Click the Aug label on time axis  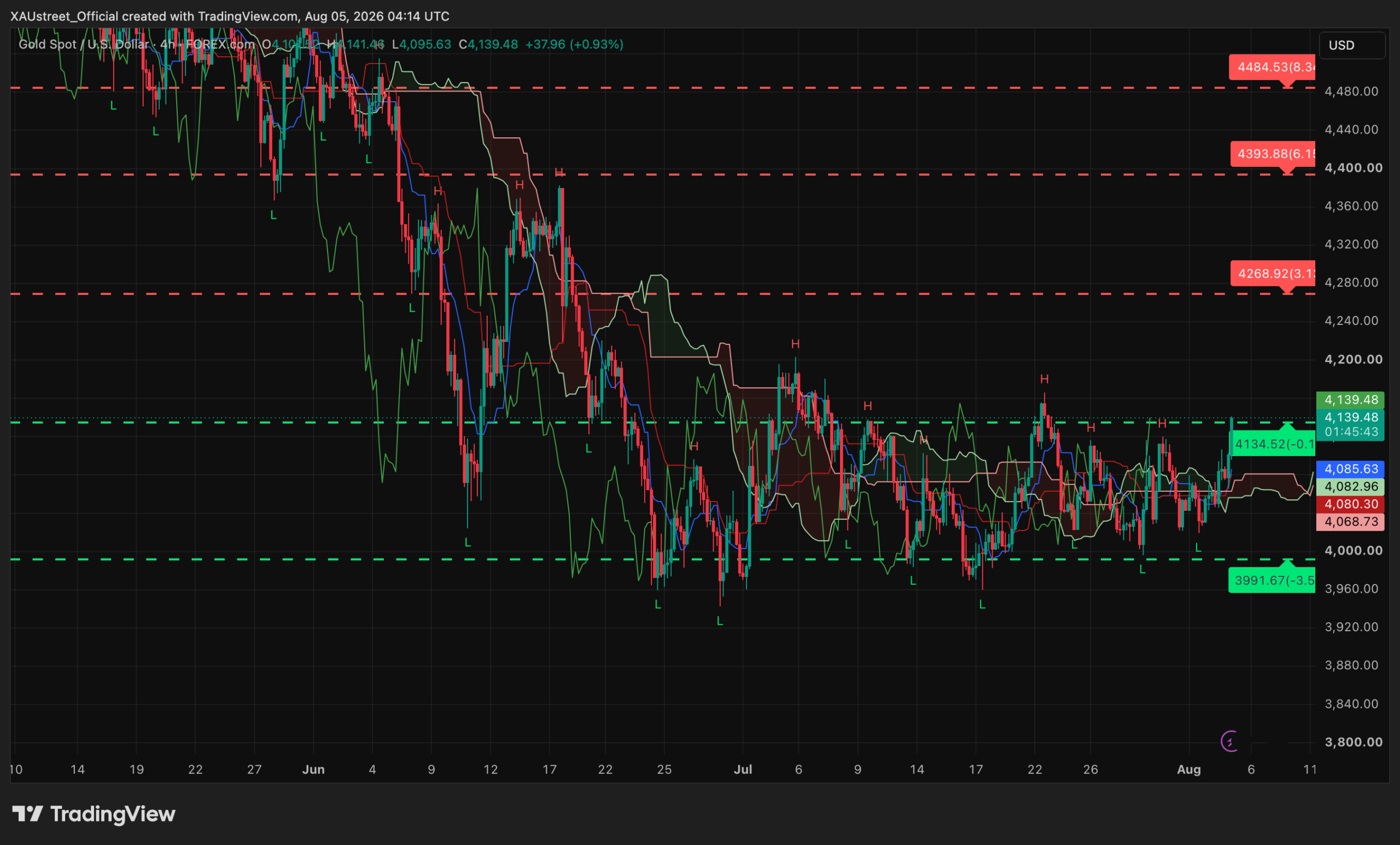tap(1189, 770)
